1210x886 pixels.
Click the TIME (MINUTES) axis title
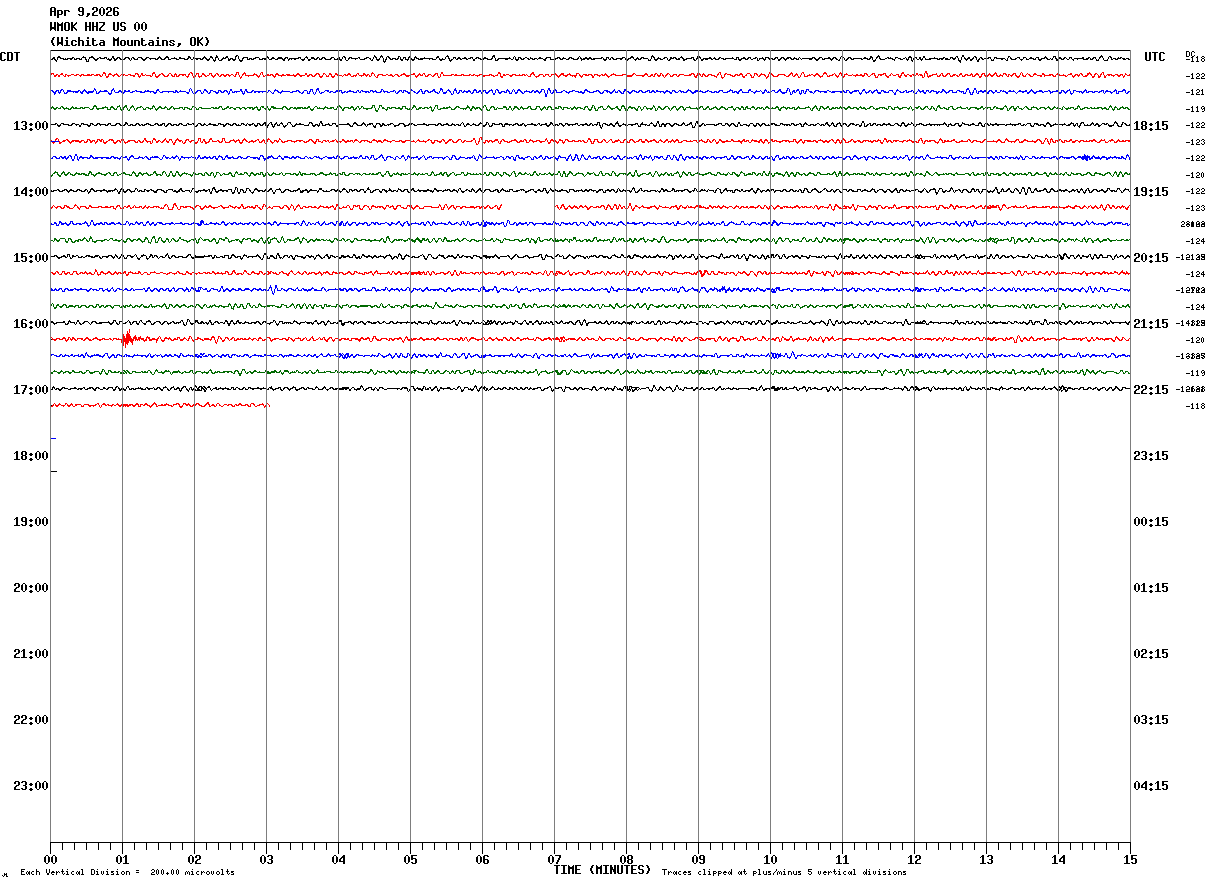602,870
